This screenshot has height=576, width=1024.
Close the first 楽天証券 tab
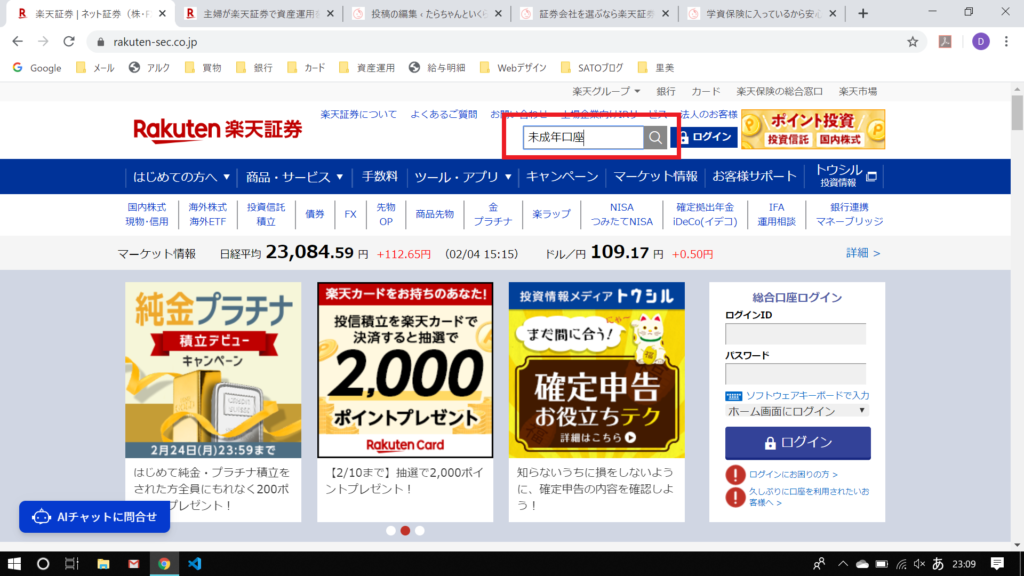(163, 14)
